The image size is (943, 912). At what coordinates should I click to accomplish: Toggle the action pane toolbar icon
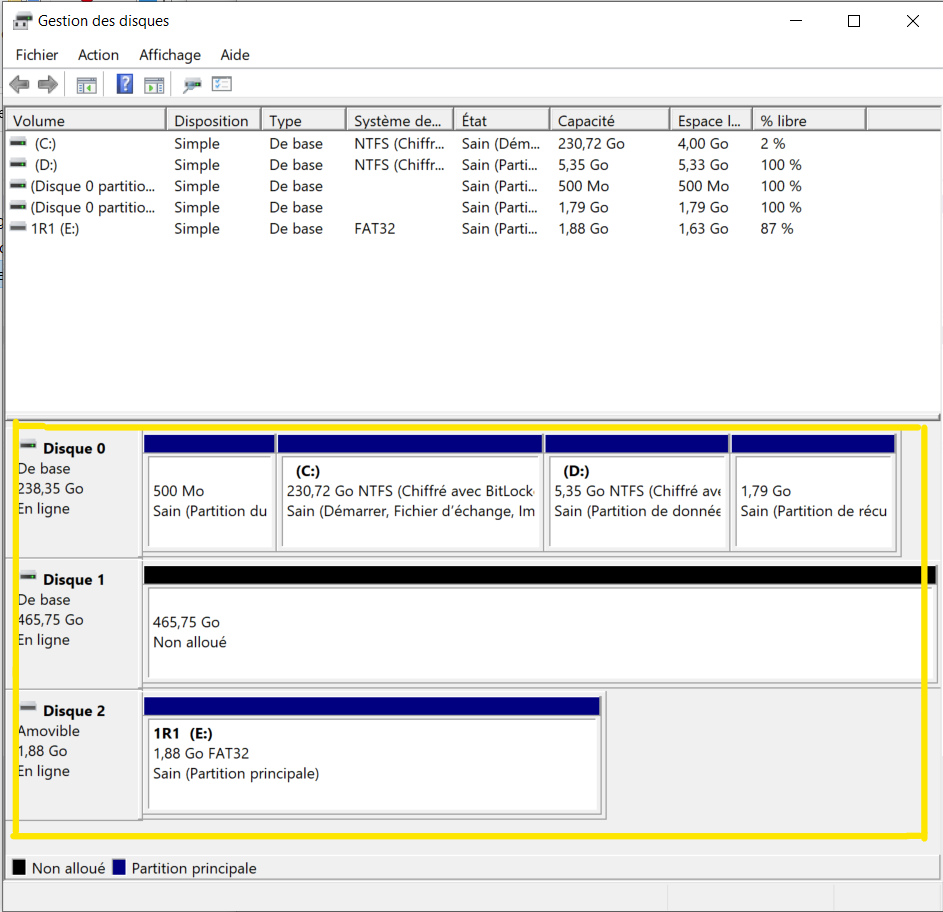coord(153,85)
